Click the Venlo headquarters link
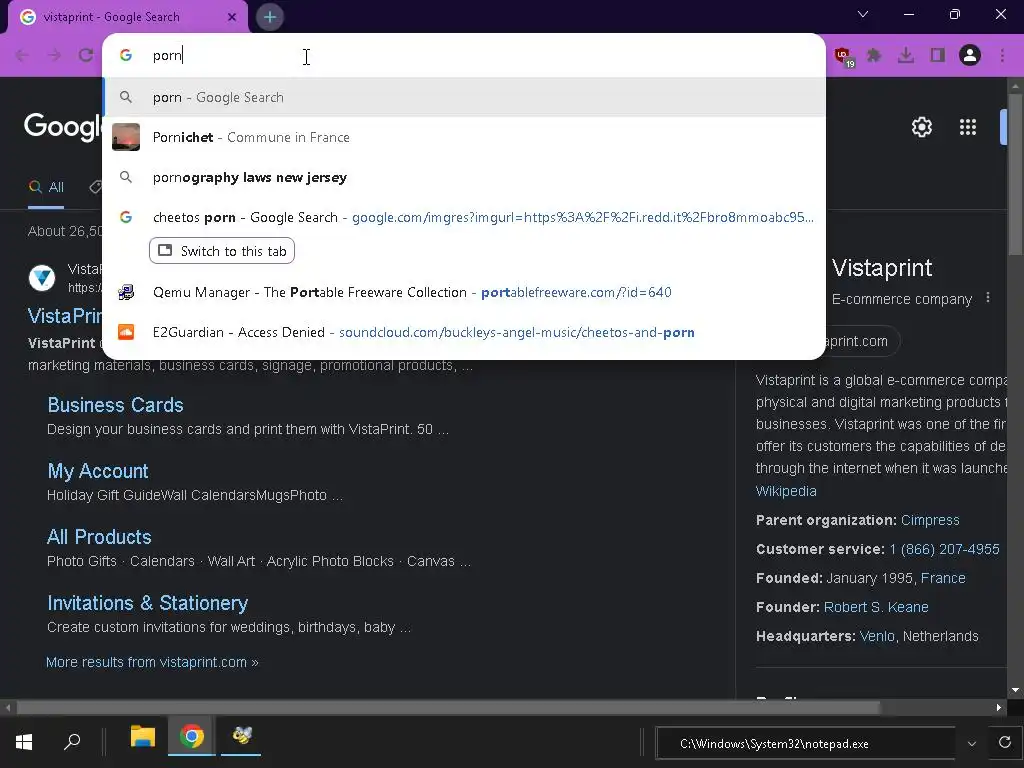The height and width of the screenshot is (768, 1024). click(x=877, y=636)
